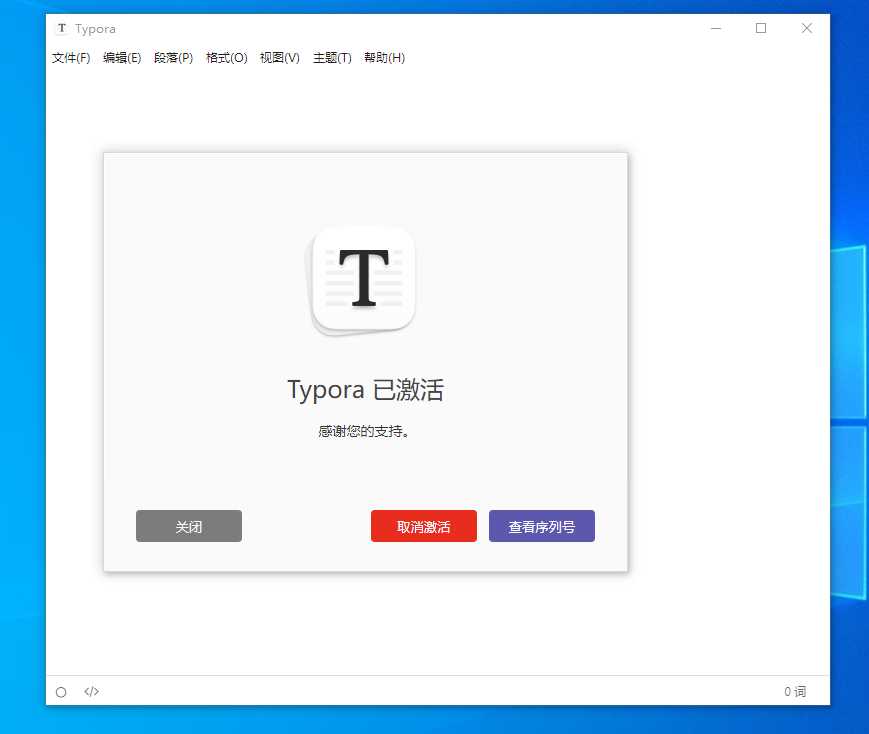The image size is (869, 734).
Task: Close the Typora window
Action: pyautogui.click(x=806, y=28)
